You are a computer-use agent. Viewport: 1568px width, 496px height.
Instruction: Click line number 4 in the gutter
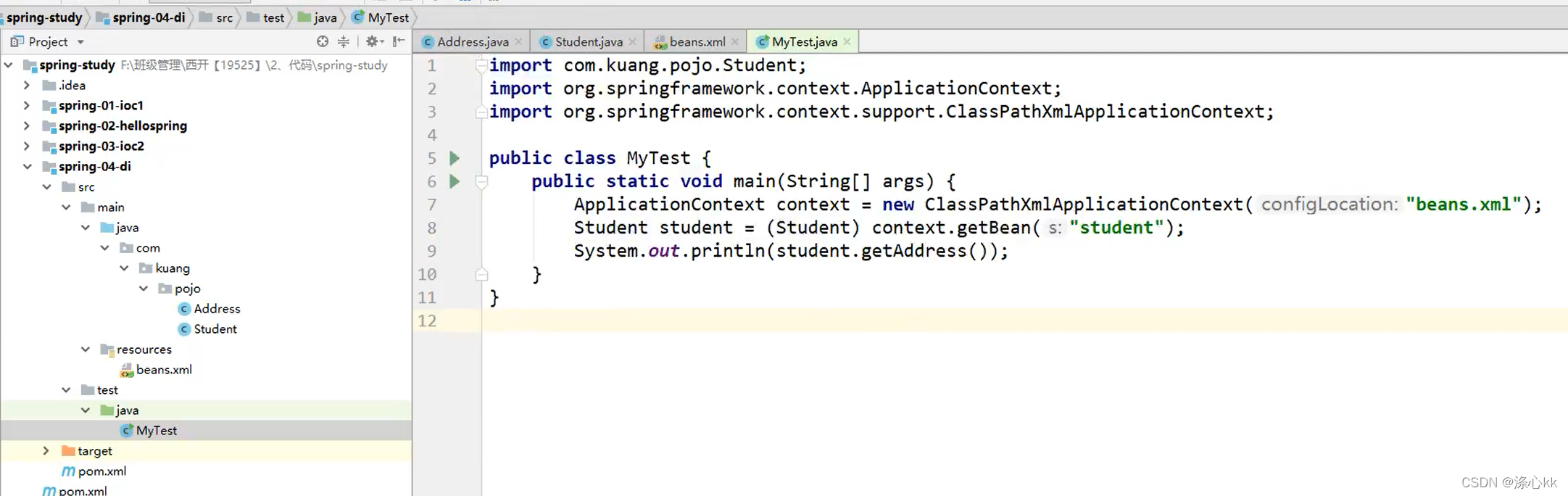point(432,135)
